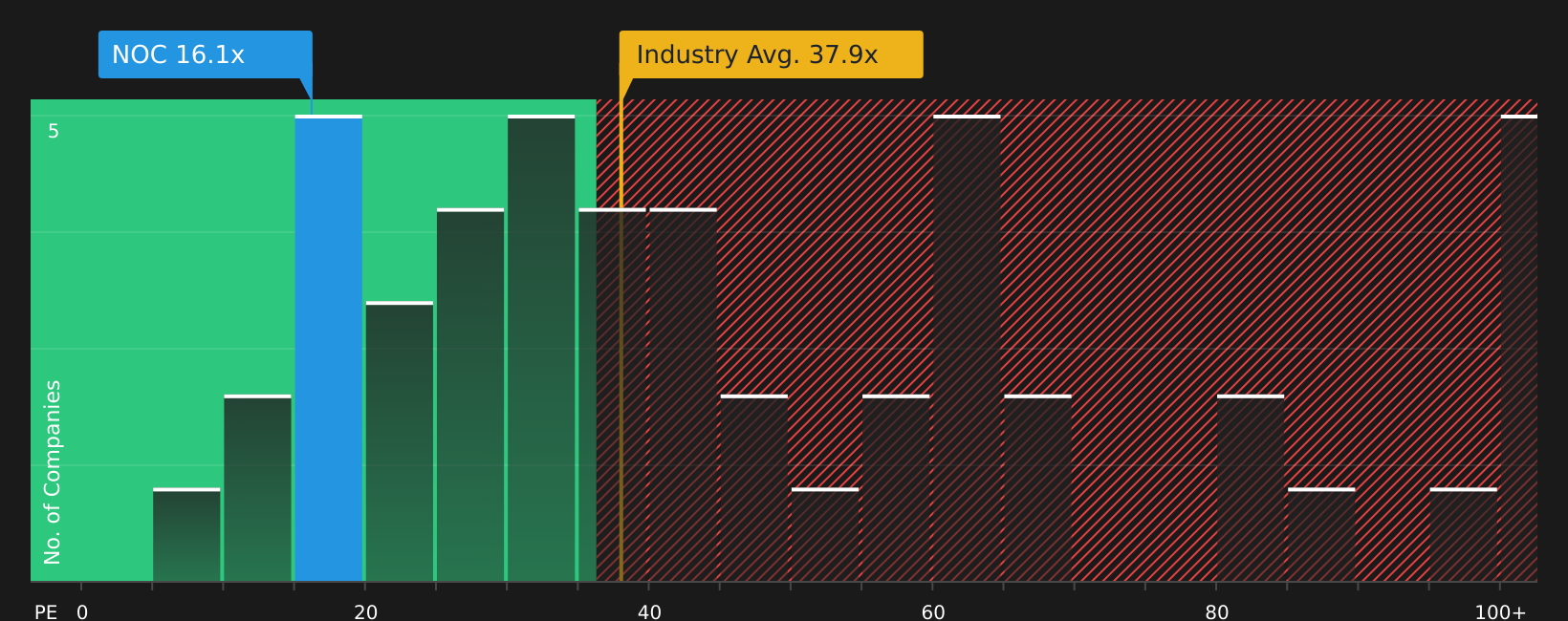
Task: Select the blue NOC bar in the histogram
Action: tap(329, 348)
